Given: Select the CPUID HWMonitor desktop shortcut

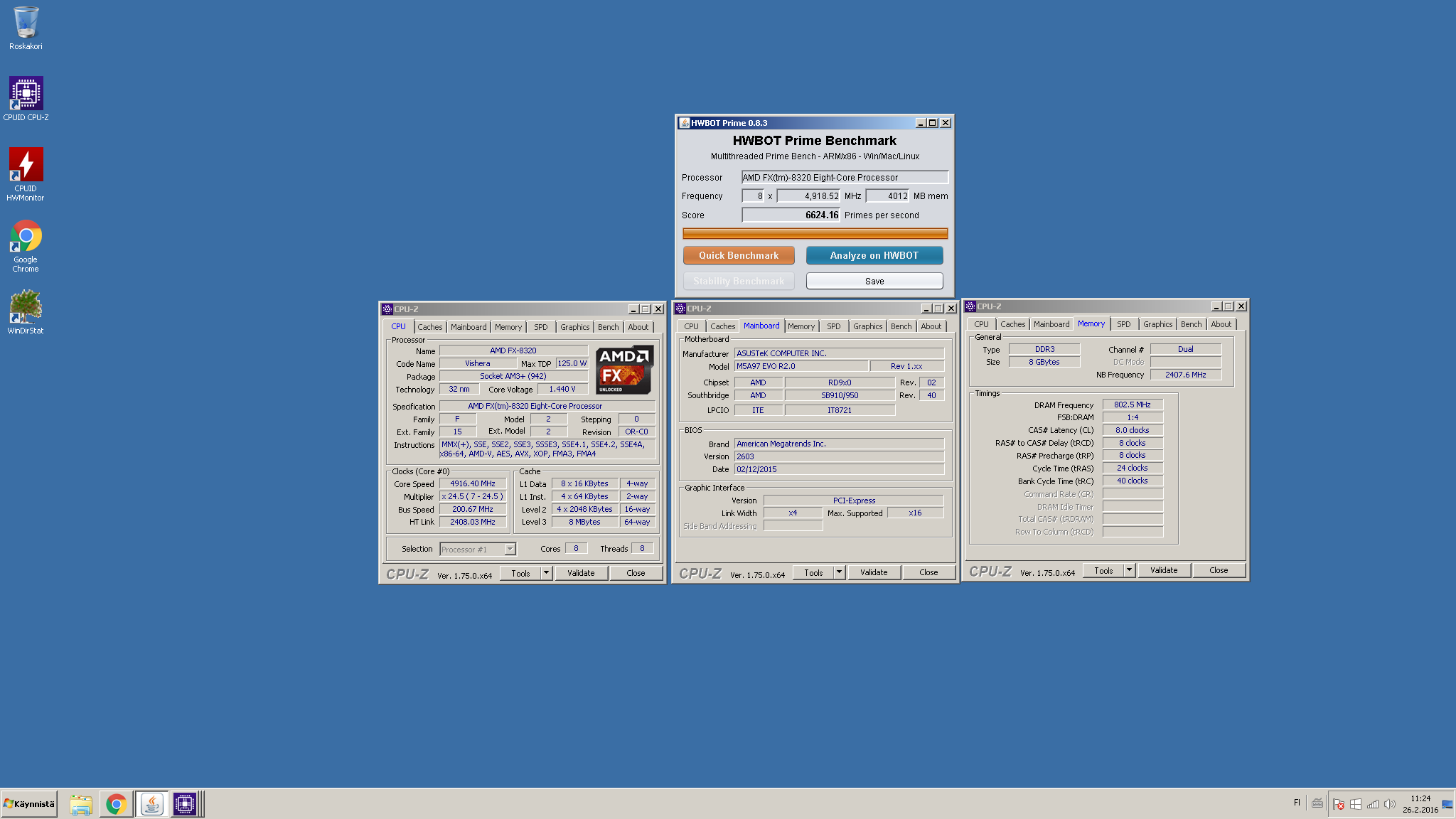Looking at the screenshot, I should click(x=26, y=174).
